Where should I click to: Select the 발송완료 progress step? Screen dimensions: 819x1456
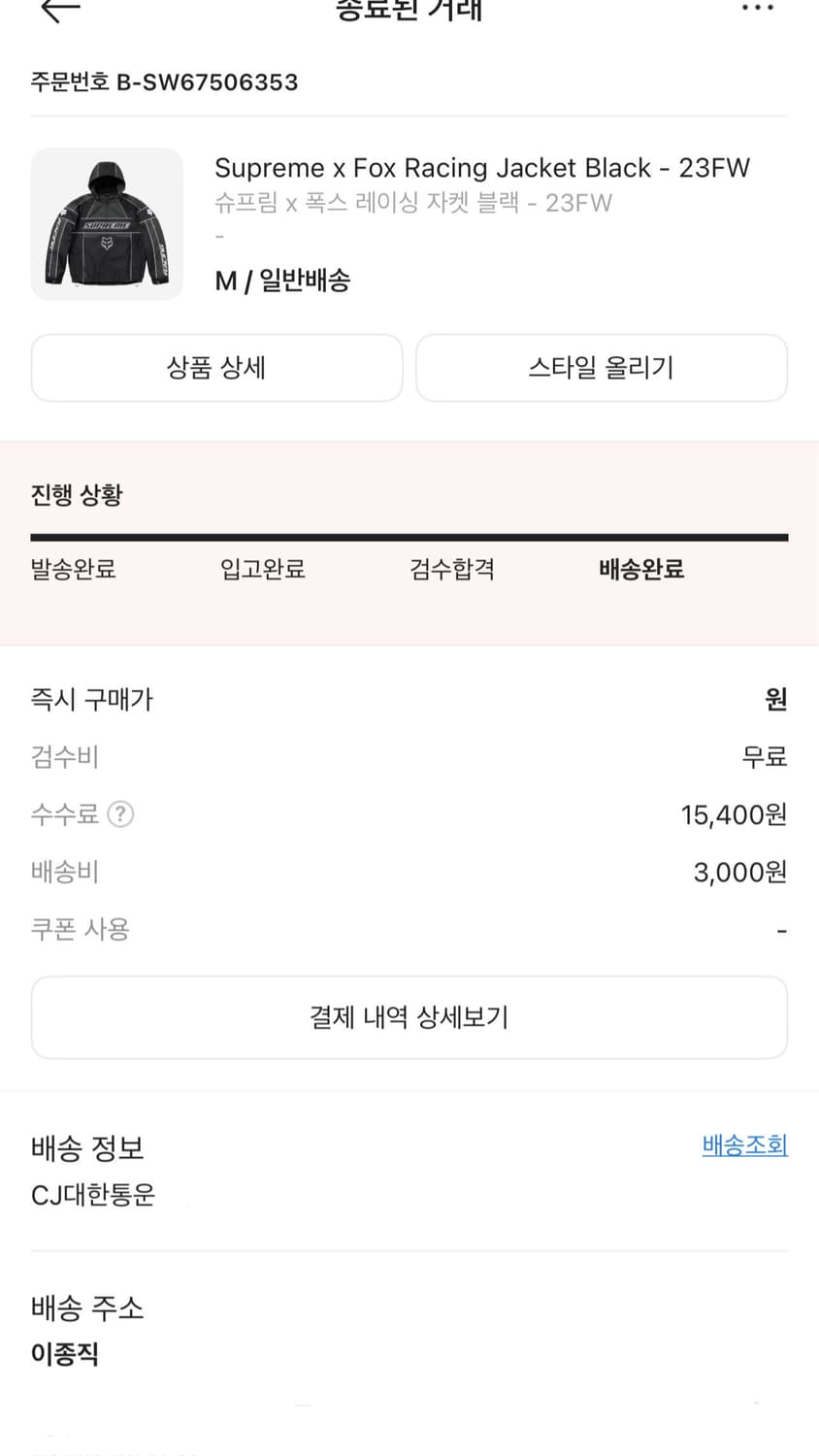(74, 569)
